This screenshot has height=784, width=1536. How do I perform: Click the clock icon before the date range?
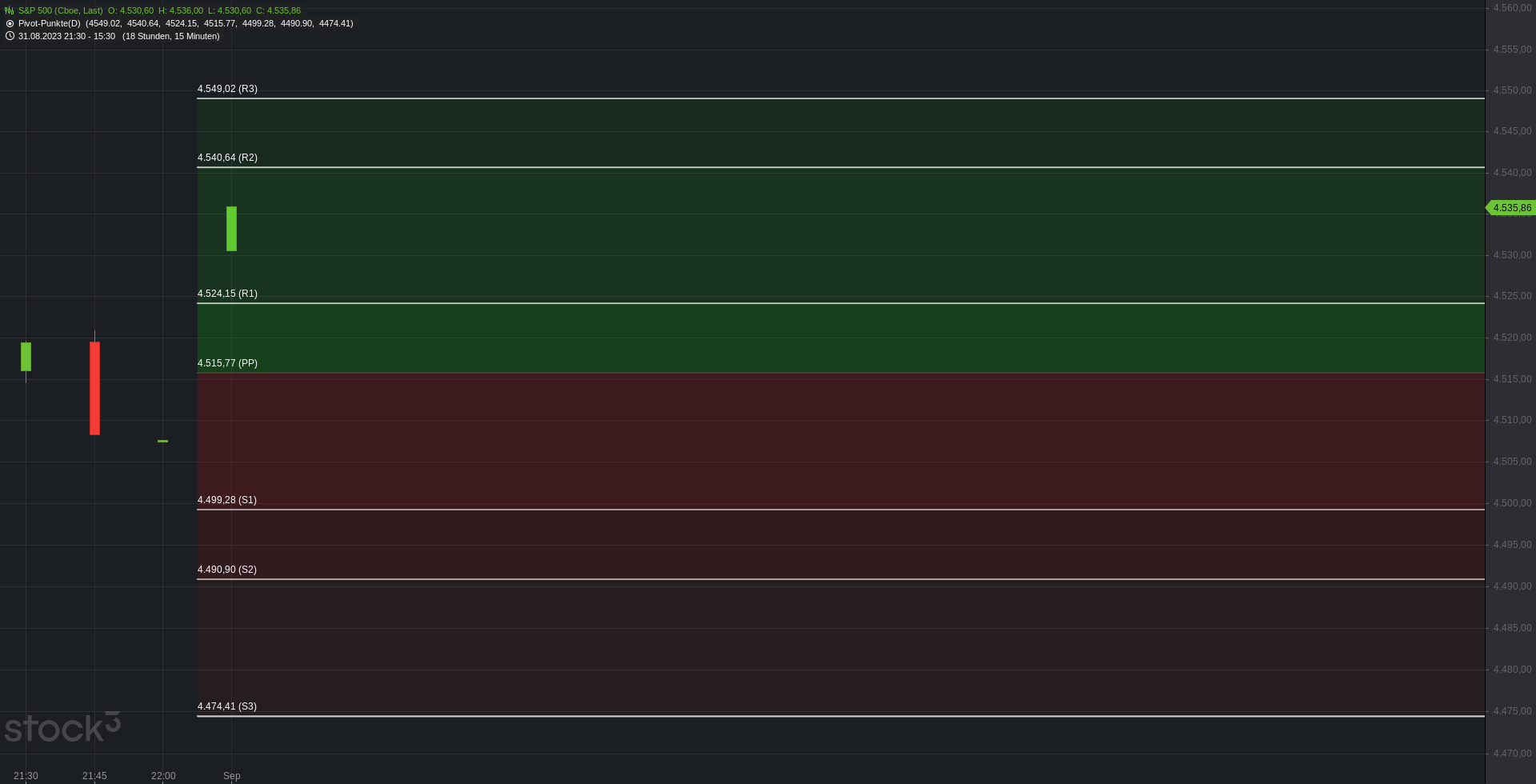pyautogui.click(x=10, y=36)
